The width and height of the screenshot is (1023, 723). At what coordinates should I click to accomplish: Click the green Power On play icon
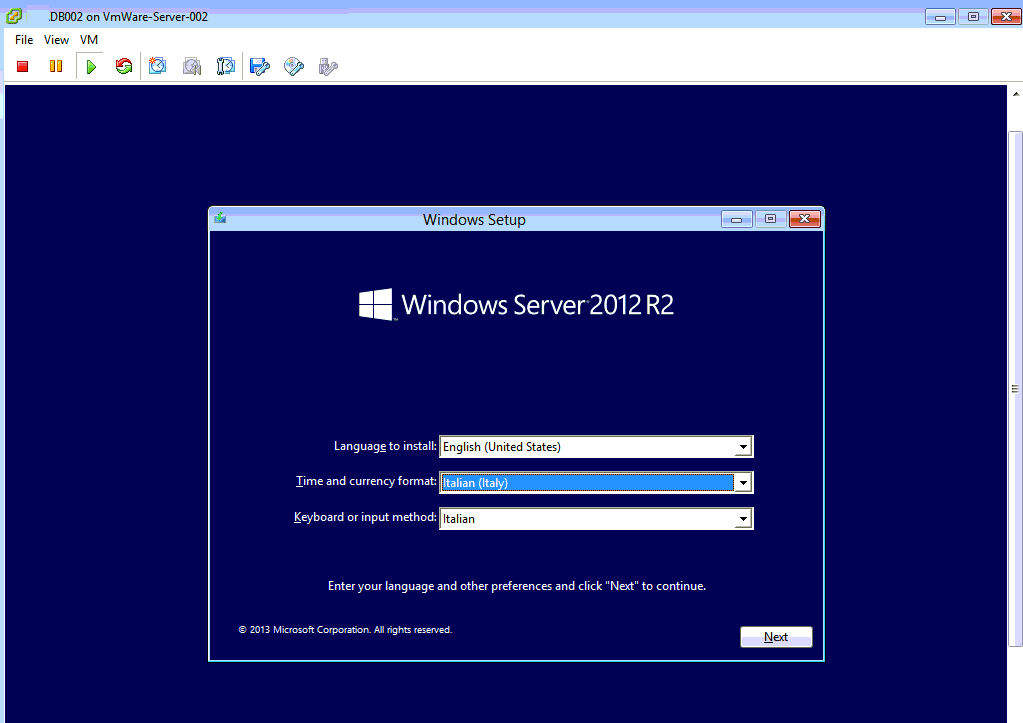coord(91,67)
